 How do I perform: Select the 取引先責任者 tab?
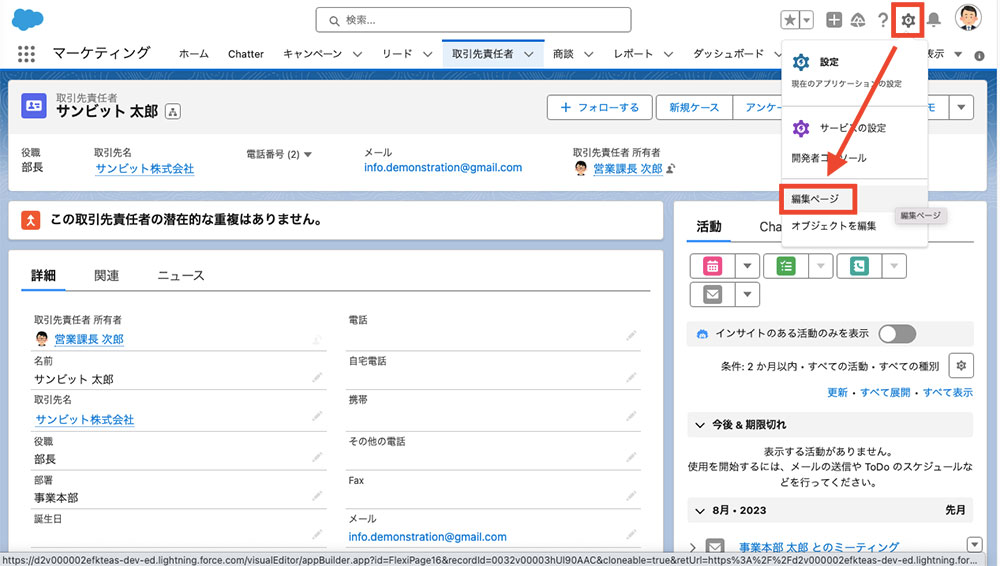(482, 54)
